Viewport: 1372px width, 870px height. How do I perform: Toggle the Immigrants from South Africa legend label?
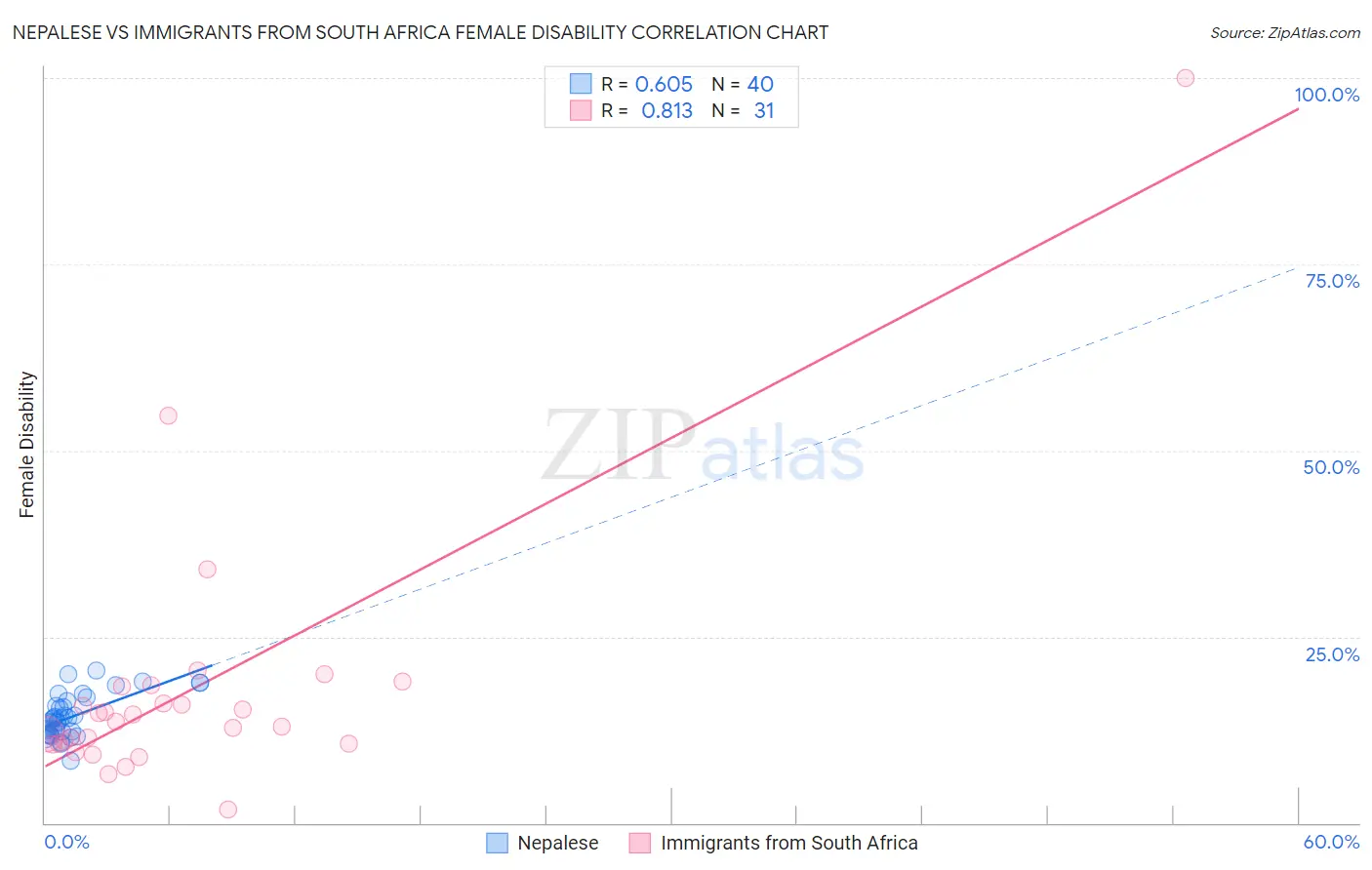[x=788, y=843]
